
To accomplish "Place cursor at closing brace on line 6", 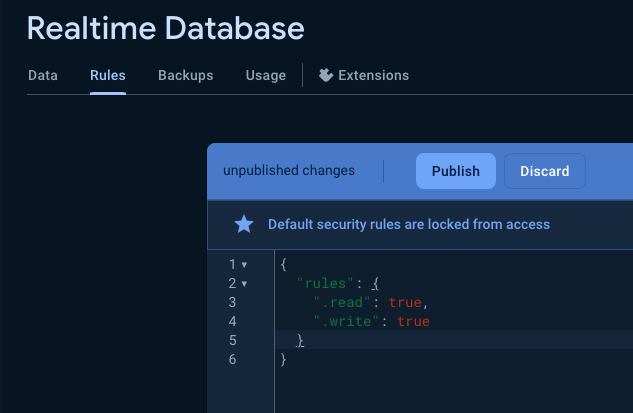I will 283,359.
